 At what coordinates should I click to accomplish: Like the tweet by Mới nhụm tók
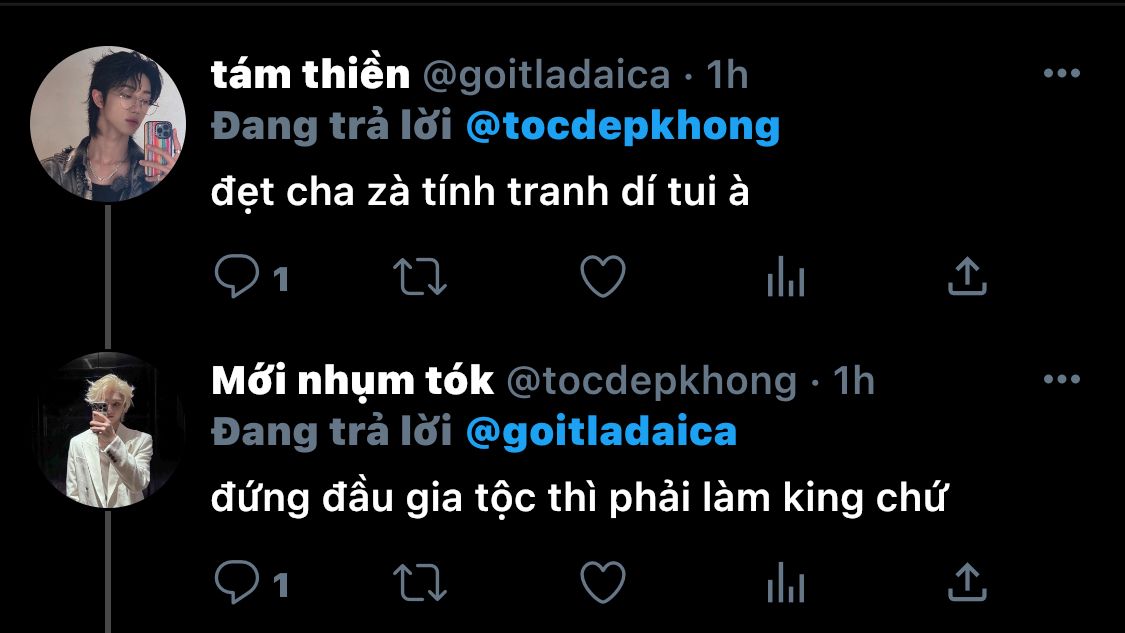click(x=603, y=582)
